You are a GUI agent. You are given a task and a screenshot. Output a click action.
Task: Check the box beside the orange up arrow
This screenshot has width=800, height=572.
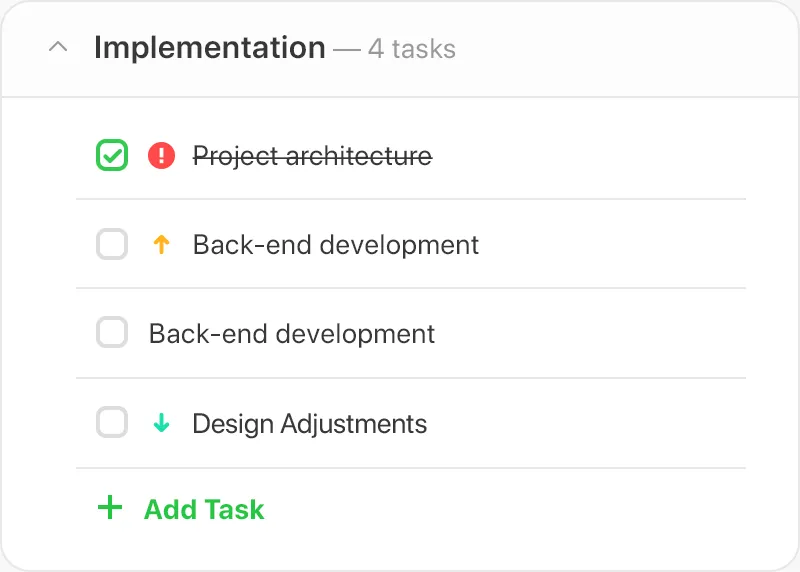coord(112,244)
